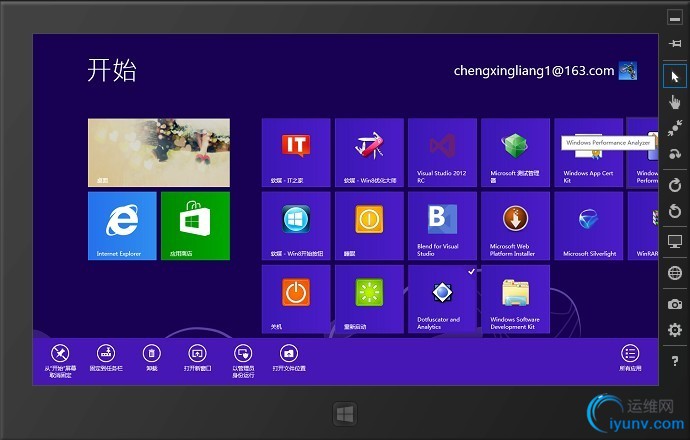
Task: Open the 桌面 desktop picture tile
Action: tap(159, 153)
